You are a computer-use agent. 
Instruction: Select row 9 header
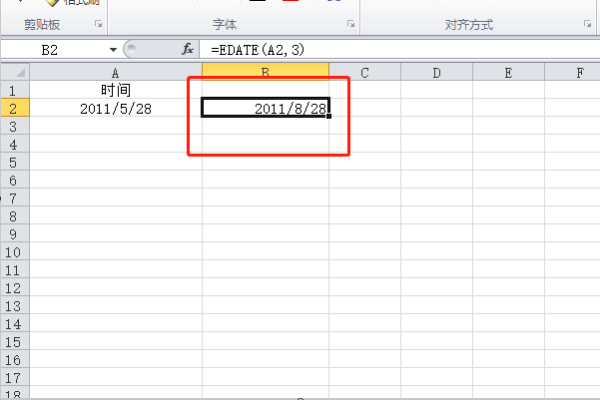[15, 233]
